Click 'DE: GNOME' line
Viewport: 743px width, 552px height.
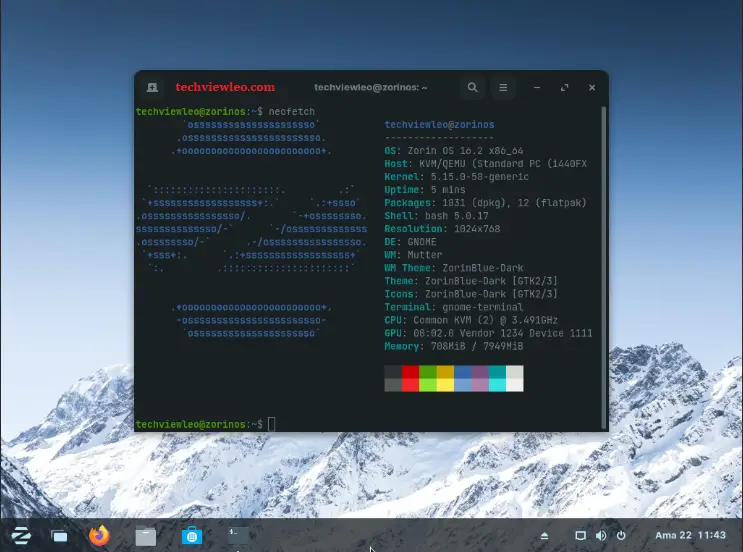[x=410, y=242]
